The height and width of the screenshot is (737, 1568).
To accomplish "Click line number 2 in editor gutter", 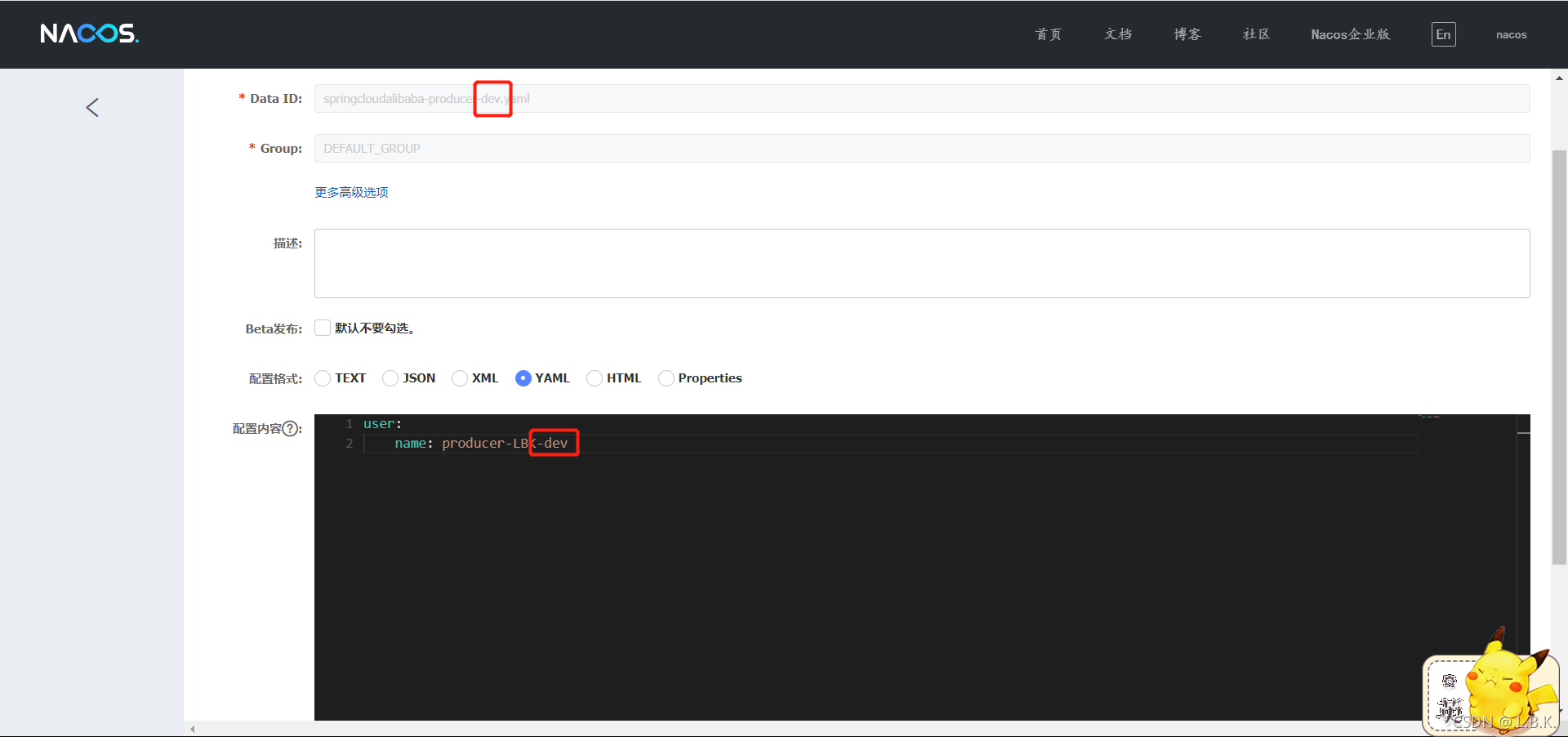I will tap(350, 444).
